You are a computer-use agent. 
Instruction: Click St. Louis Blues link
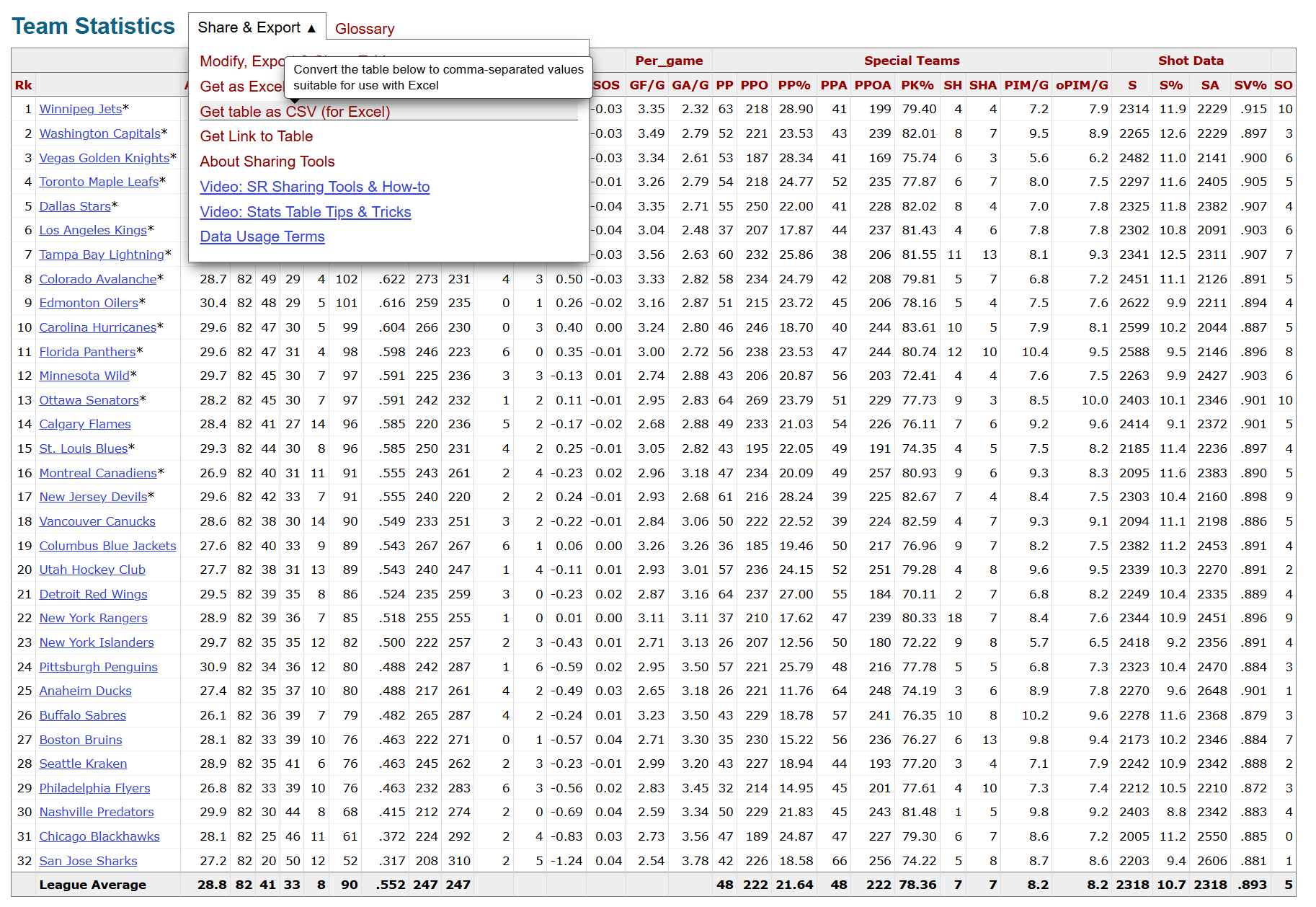pos(83,448)
